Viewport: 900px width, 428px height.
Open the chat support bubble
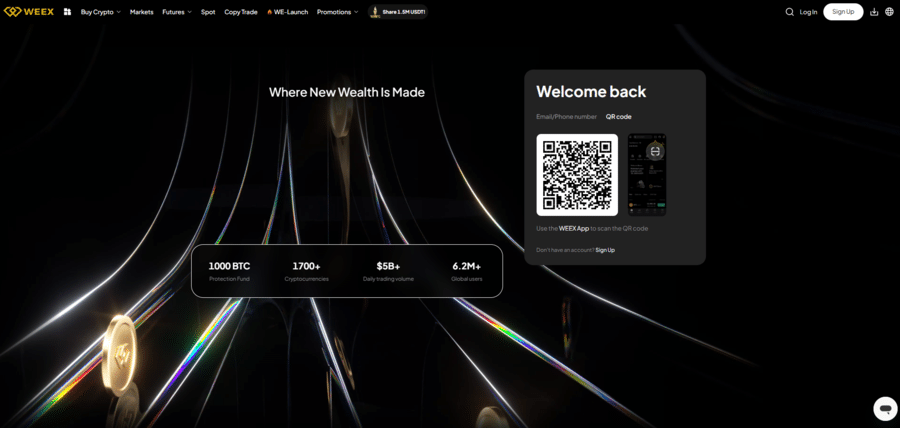coord(885,408)
